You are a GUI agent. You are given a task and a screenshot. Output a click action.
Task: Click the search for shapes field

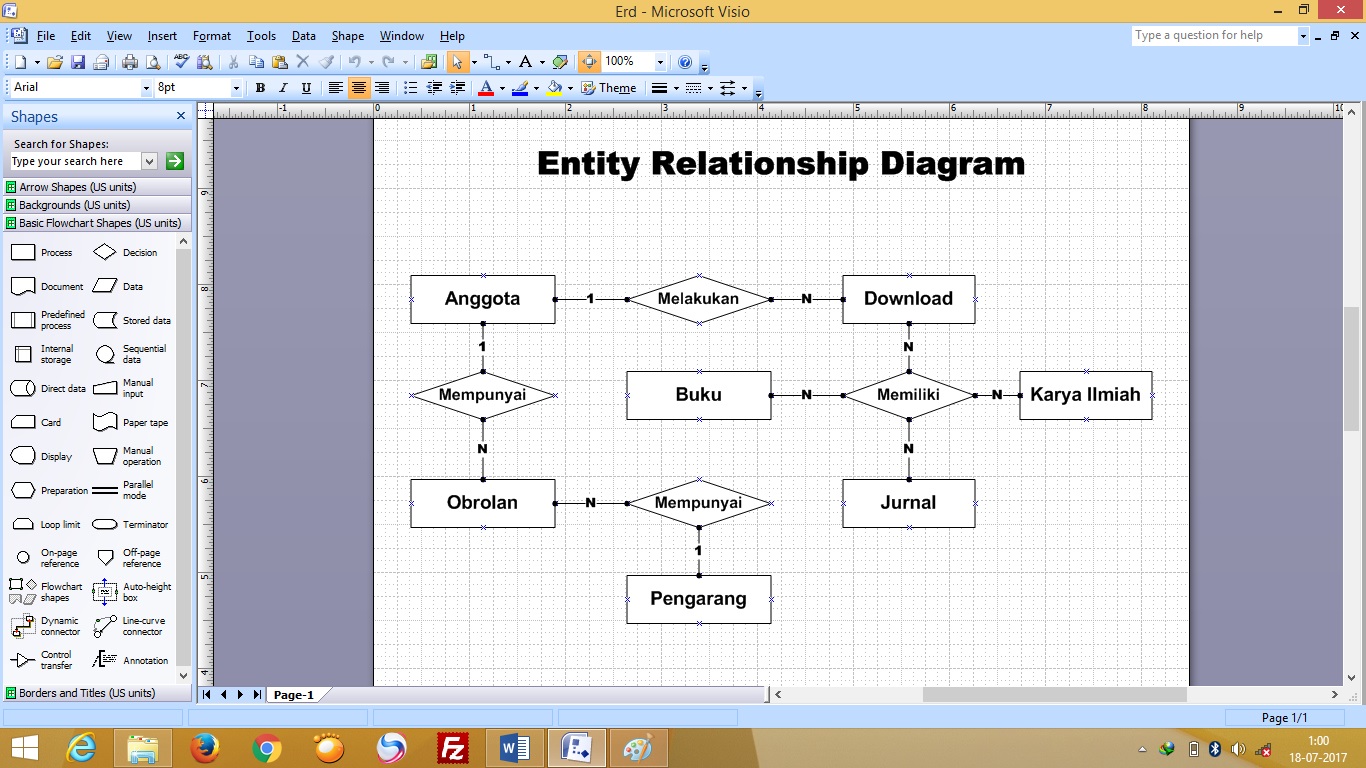click(x=75, y=161)
